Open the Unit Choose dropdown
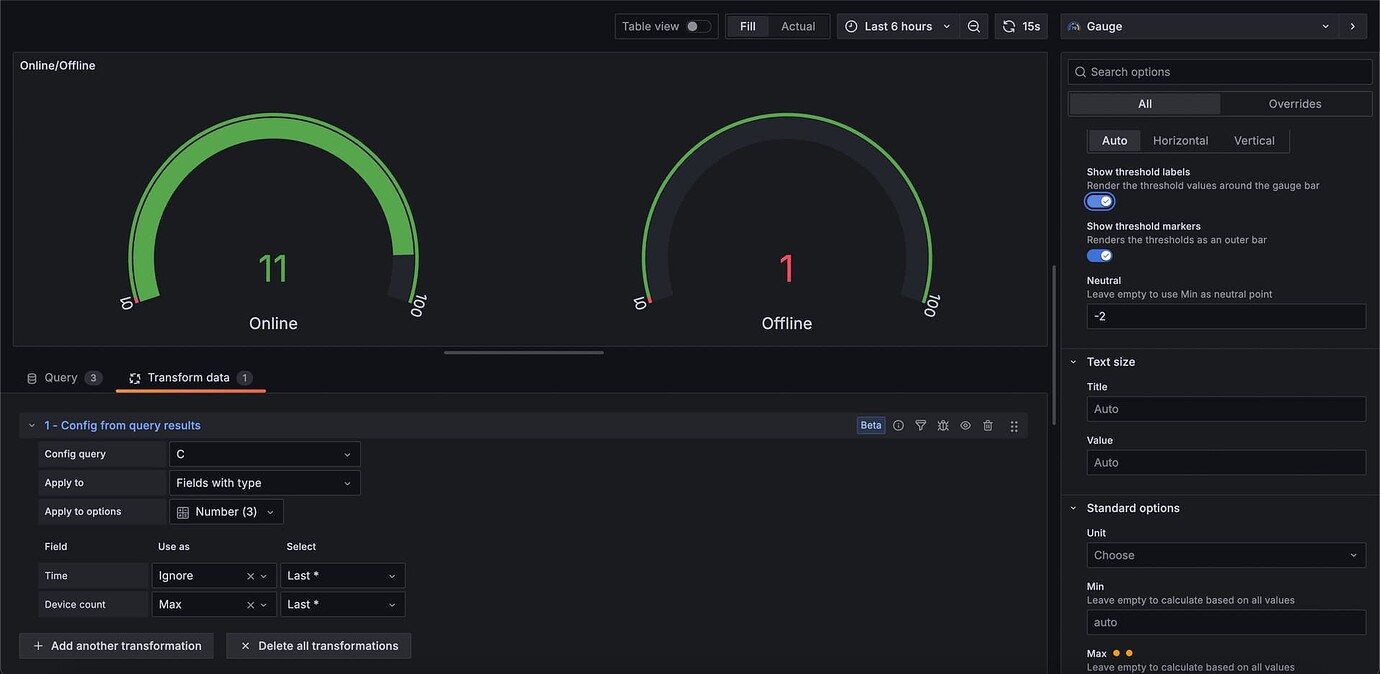The width and height of the screenshot is (1380, 674). 1226,554
